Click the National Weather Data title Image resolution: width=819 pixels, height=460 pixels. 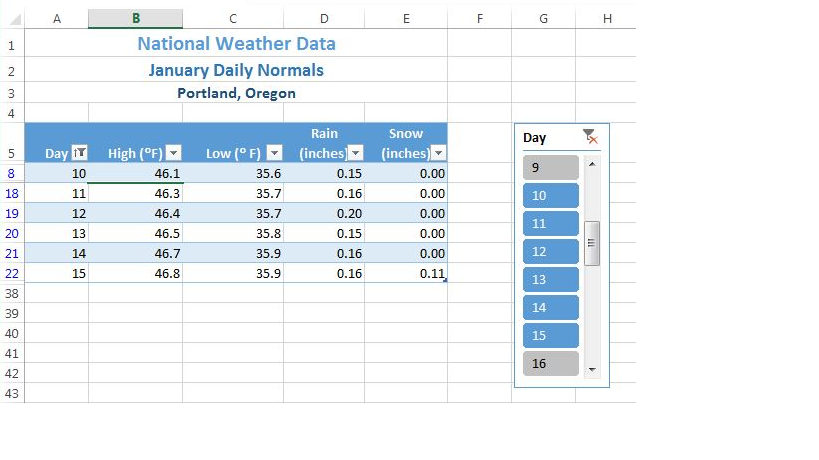[x=236, y=43]
